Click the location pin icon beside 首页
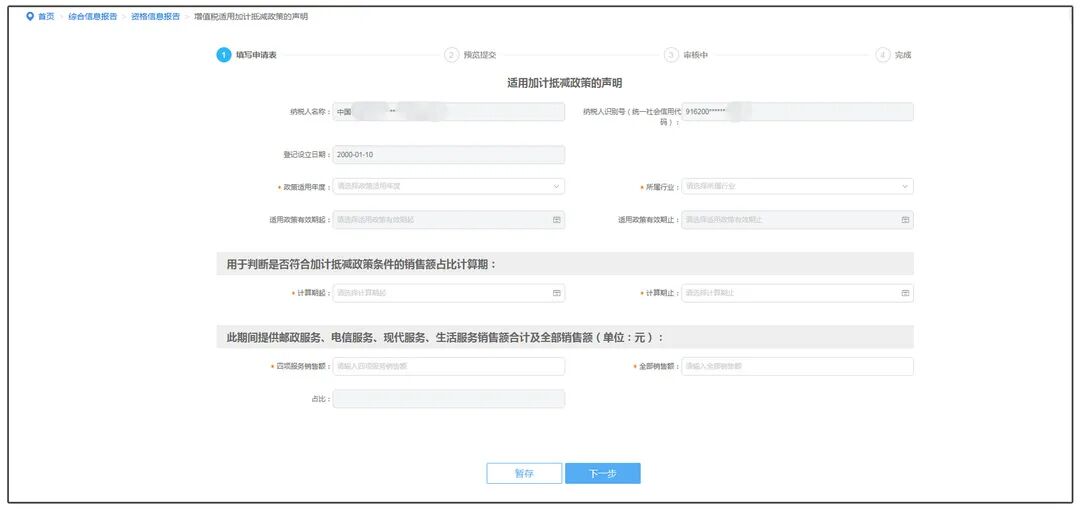This screenshot has height=509, width=1080. 29,17
